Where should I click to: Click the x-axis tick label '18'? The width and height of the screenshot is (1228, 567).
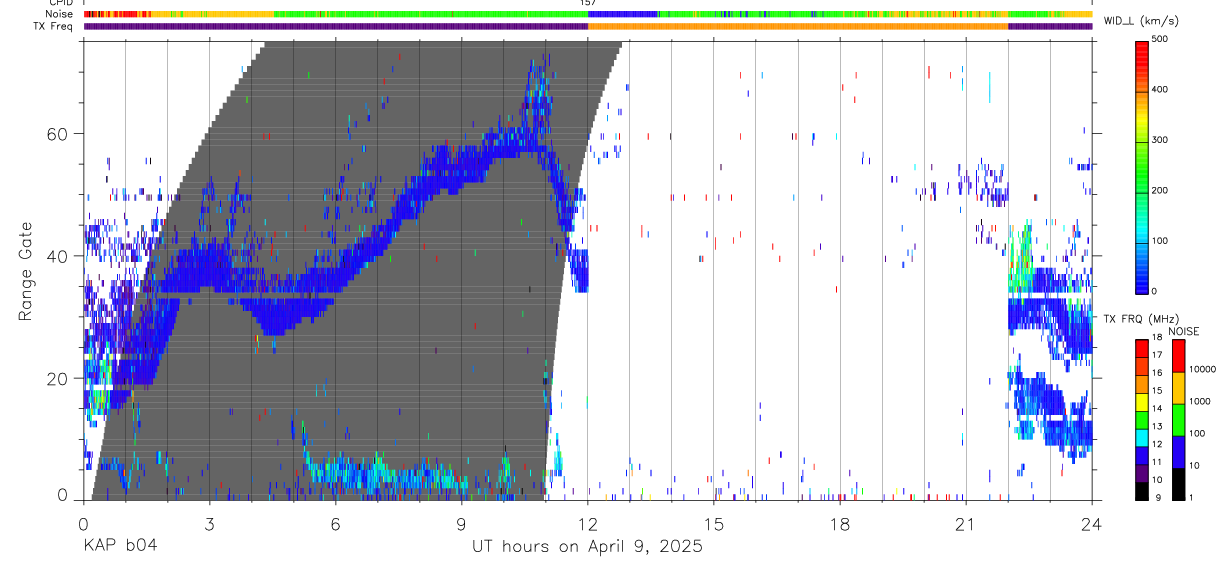(x=840, y=523)
